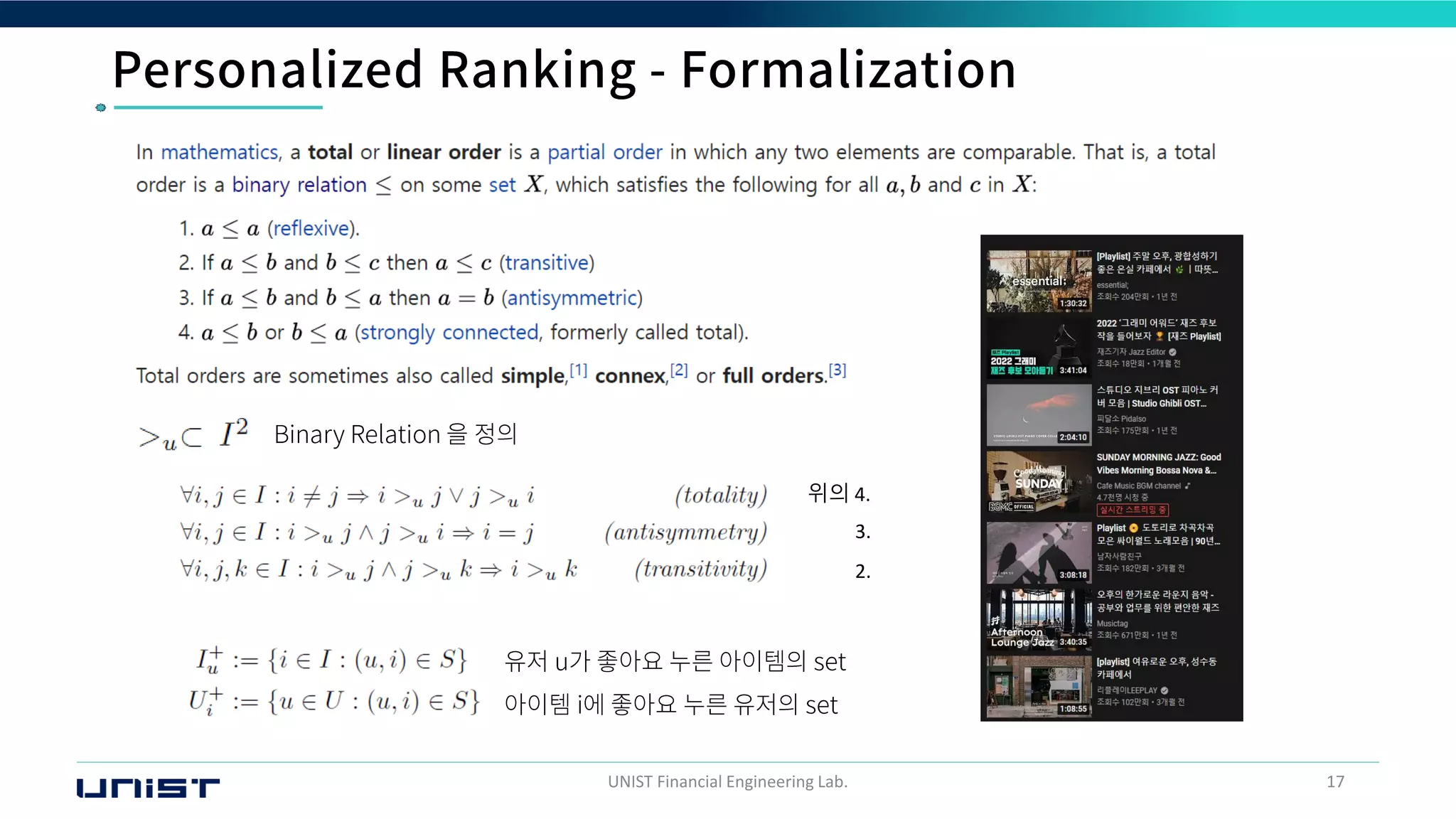Click the 'Playlist 도토리로 차곡차곡' video title
This screenshot has height=819, width=1456.
click(1158, 535)
